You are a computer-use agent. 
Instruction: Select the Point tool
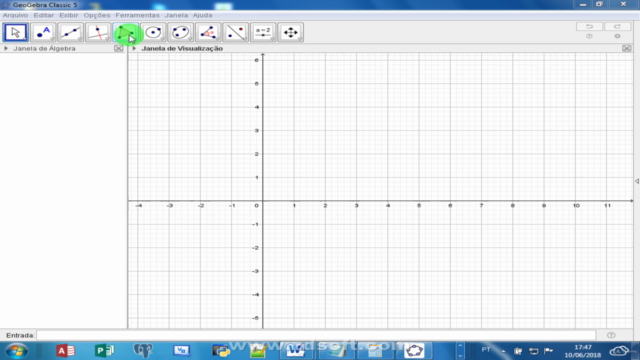(43, 32)
